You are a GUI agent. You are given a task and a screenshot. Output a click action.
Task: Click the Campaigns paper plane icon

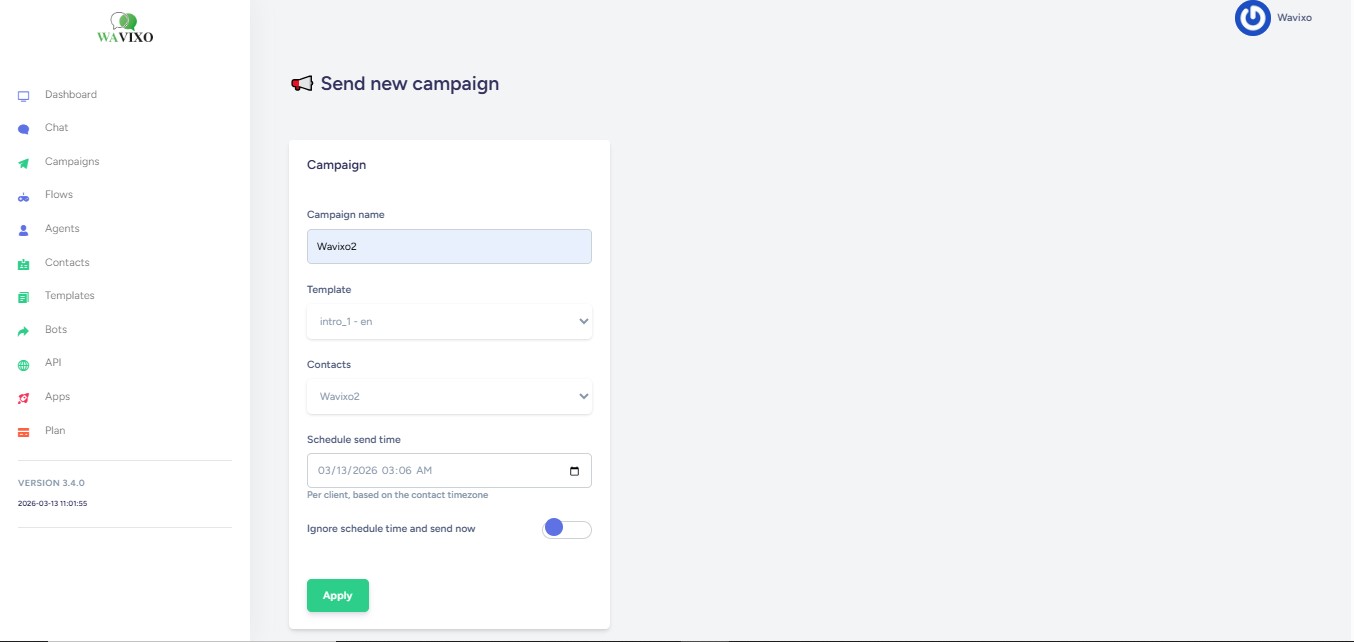coord(24,163)
